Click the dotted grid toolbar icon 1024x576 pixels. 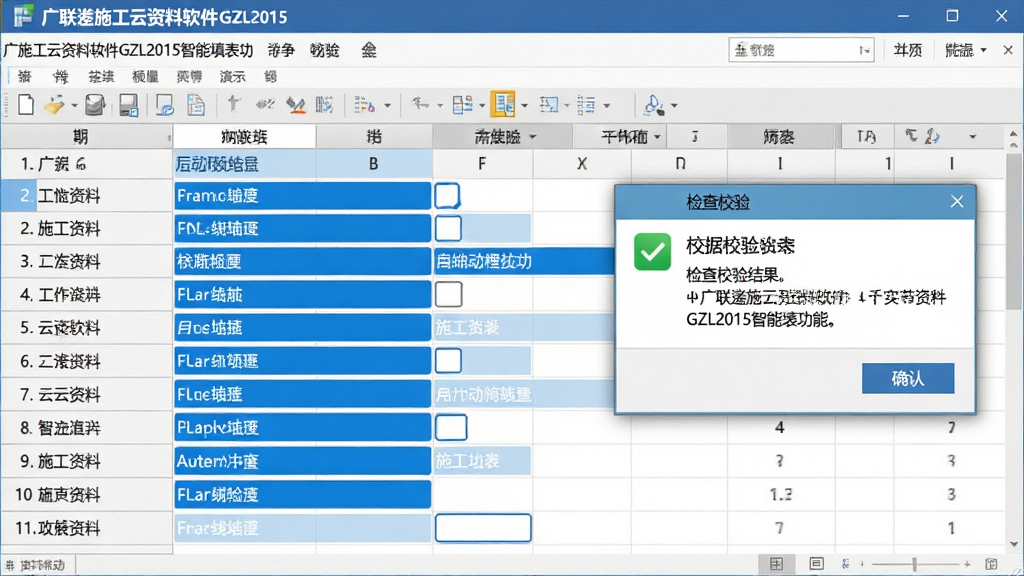pyautogui.click(x=325, y=104)
